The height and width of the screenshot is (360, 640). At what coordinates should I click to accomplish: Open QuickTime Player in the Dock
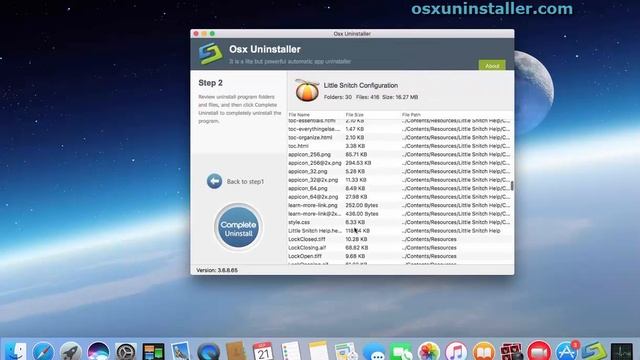(209, 351)
